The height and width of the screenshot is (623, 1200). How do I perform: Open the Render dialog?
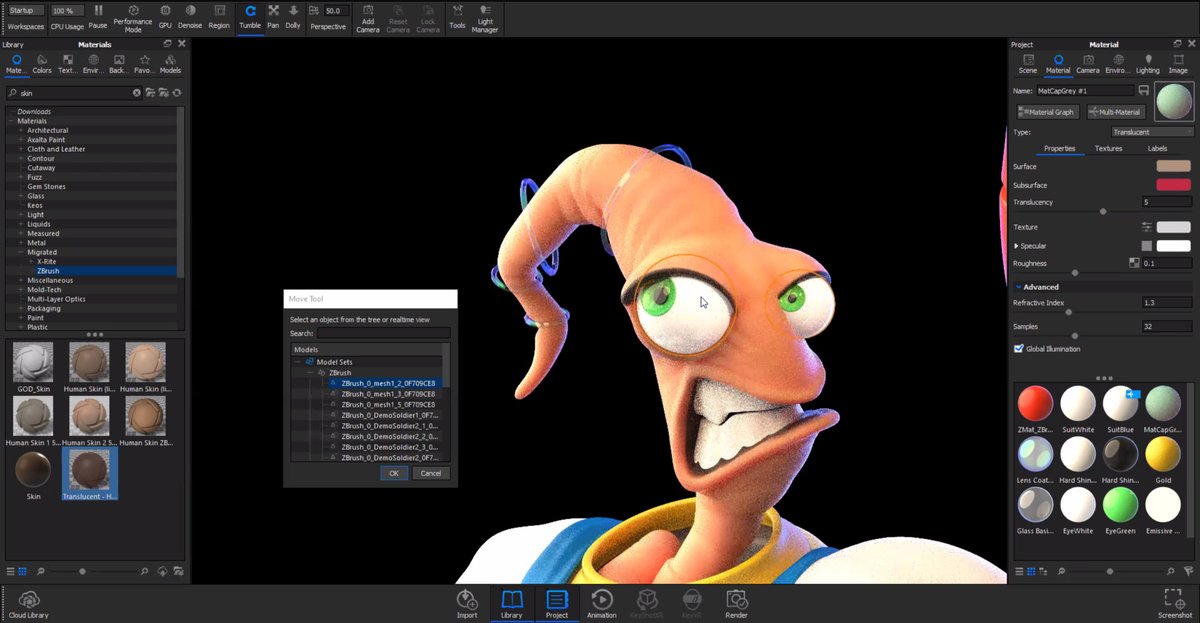tap(737, 603)
